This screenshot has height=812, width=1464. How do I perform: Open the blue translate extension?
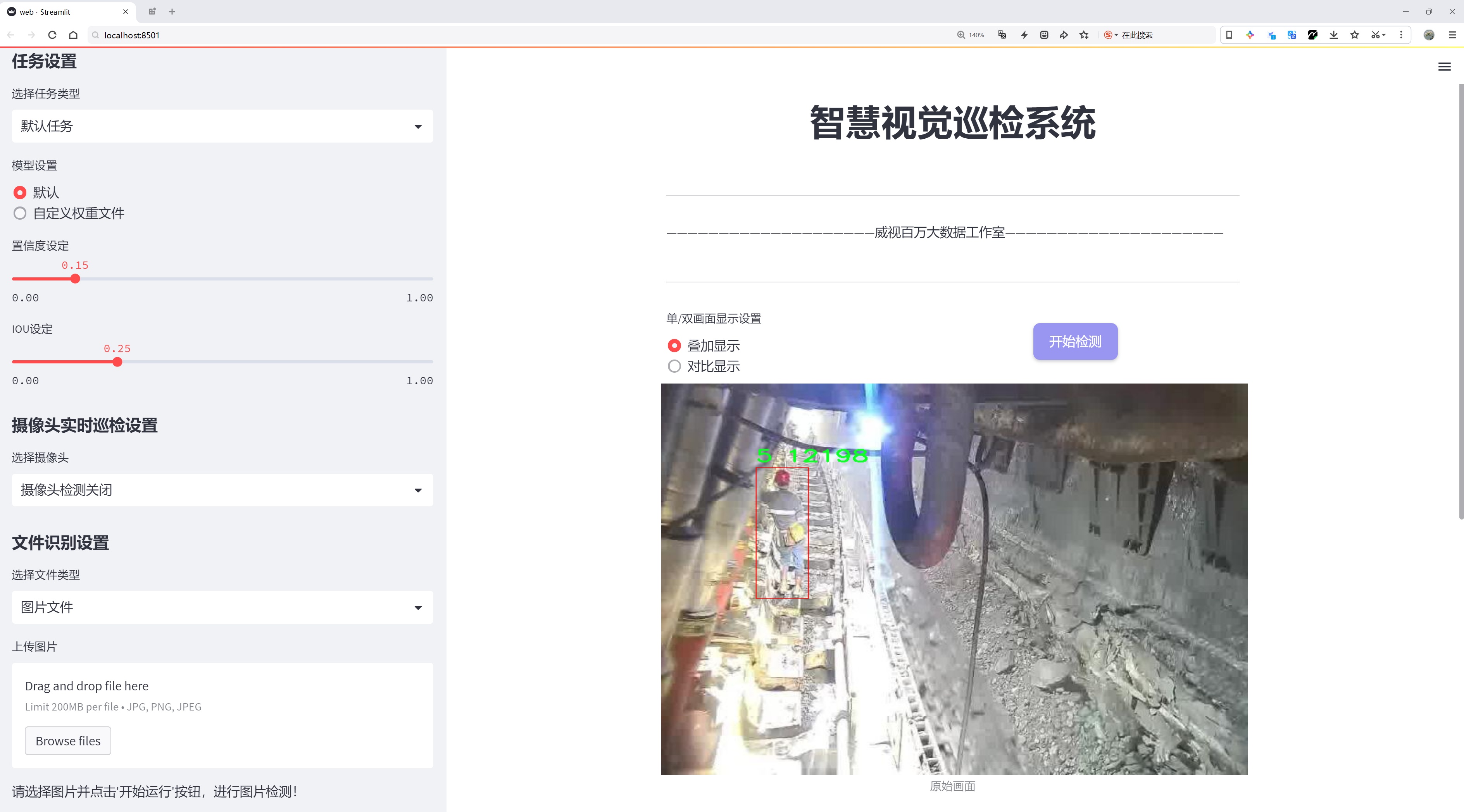tap(1292, 35)
